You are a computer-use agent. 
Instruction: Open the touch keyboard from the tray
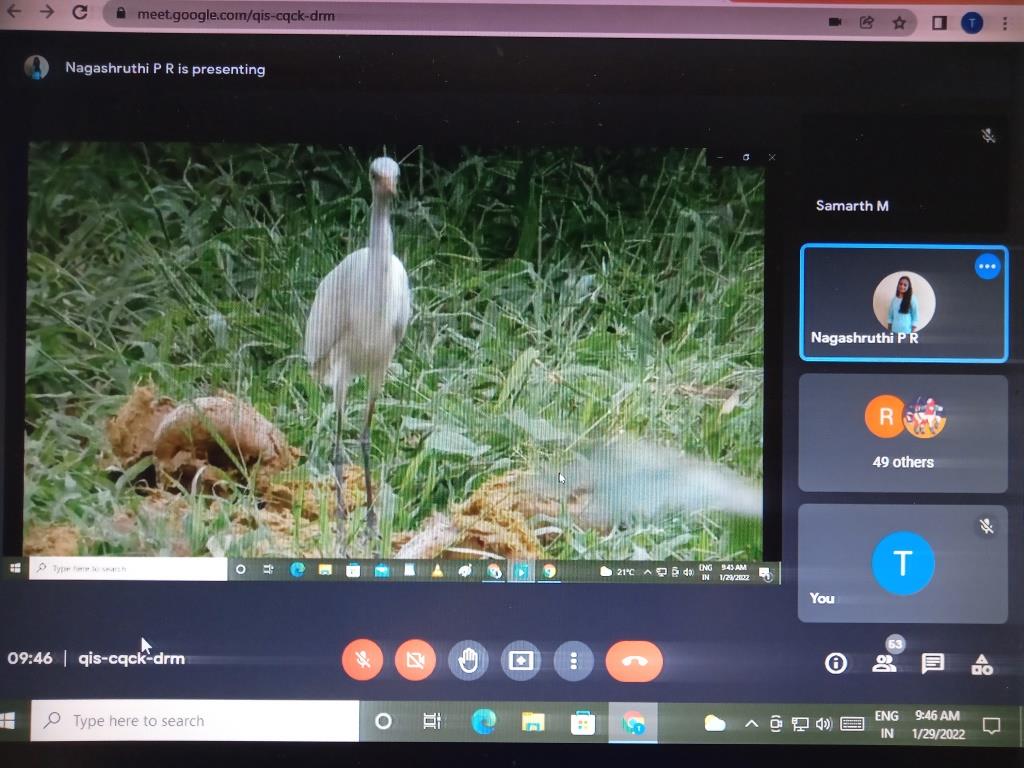[x=852, y=724]
